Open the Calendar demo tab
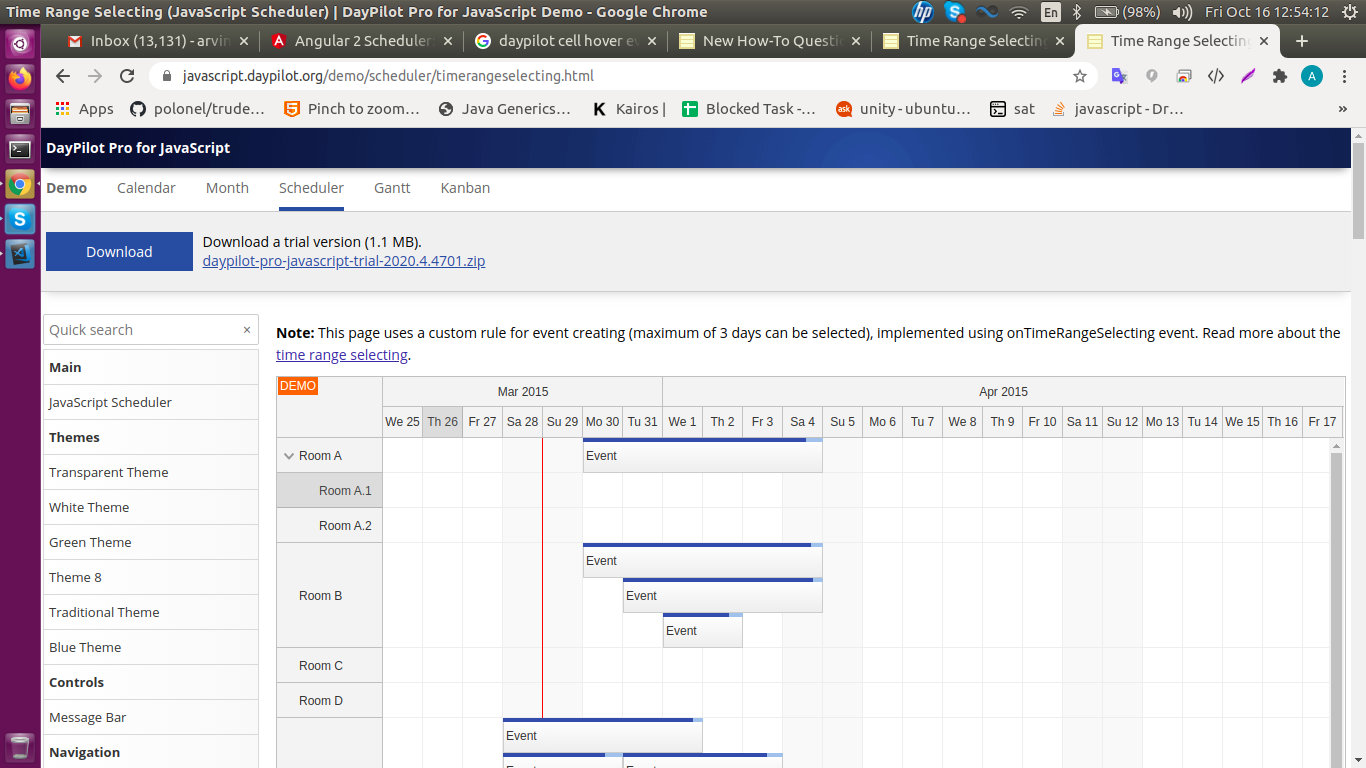The height and width of the screenshot is (768, 1366). coord(146,188)
